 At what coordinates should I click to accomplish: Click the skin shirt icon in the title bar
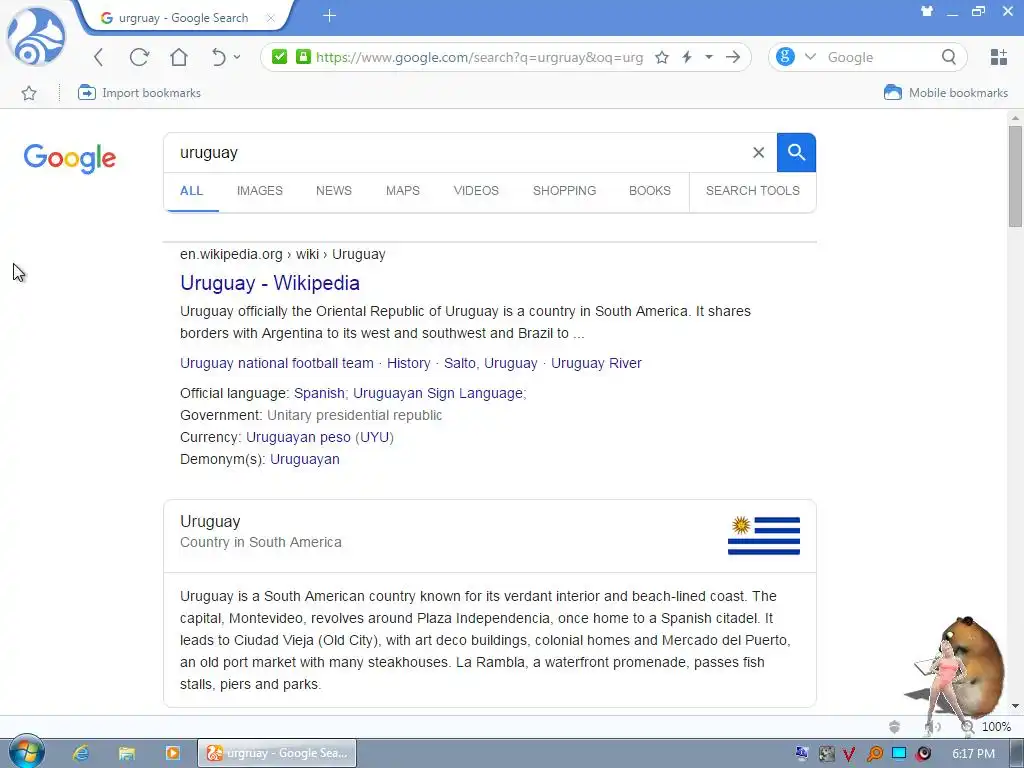[927, 11]
